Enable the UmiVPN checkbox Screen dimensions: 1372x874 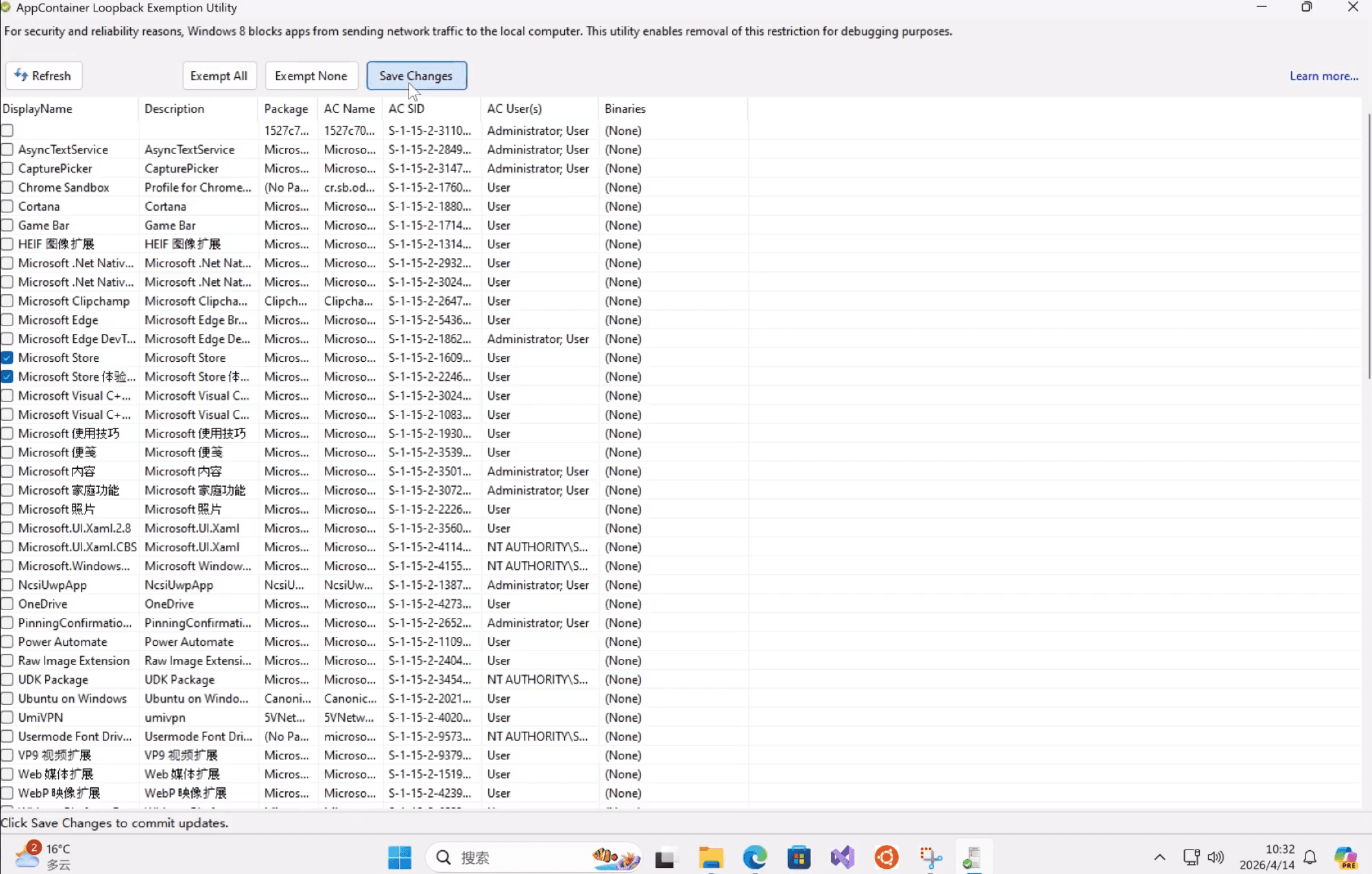tap(7, 717)
